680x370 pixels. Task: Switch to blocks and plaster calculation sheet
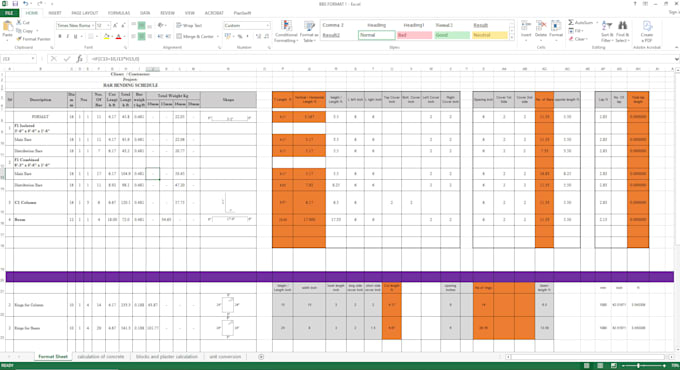tap(167, 357)
